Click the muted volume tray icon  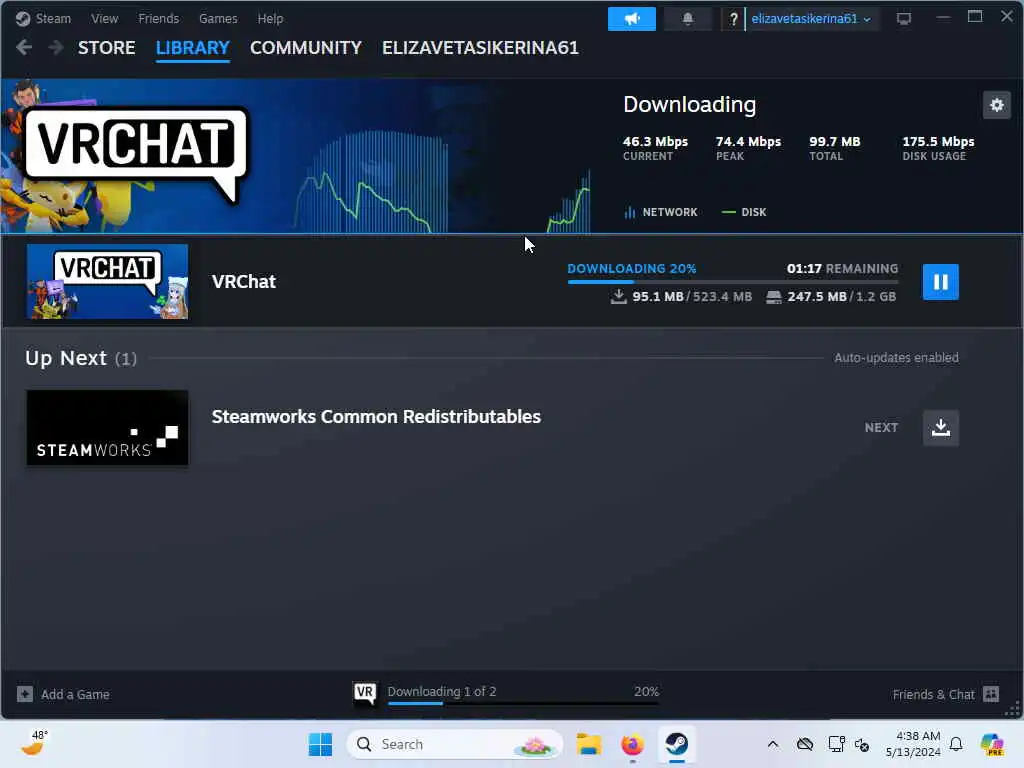[x=862, y=744]
